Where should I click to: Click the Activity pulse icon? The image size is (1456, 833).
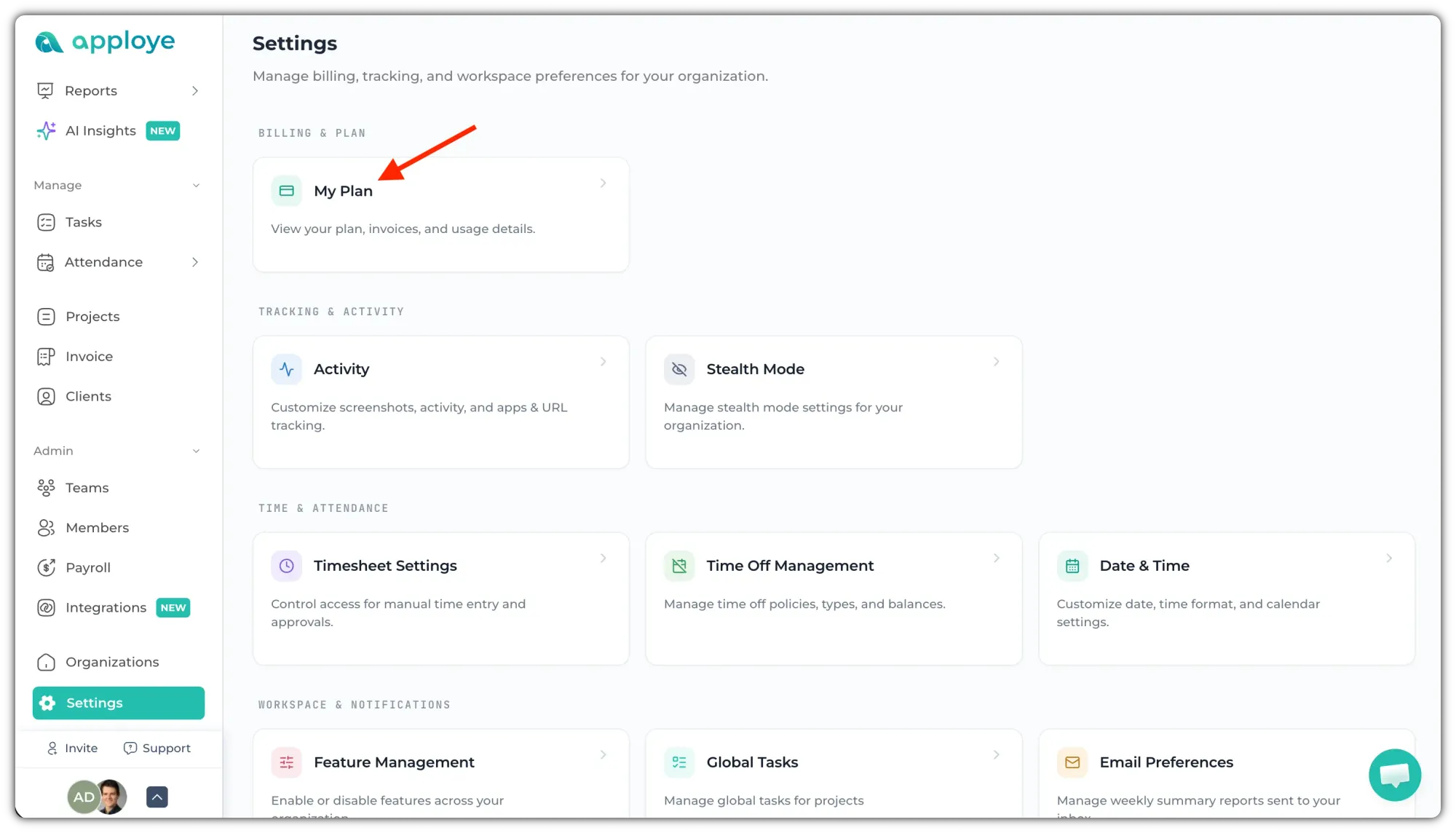(x=287, y=369)
